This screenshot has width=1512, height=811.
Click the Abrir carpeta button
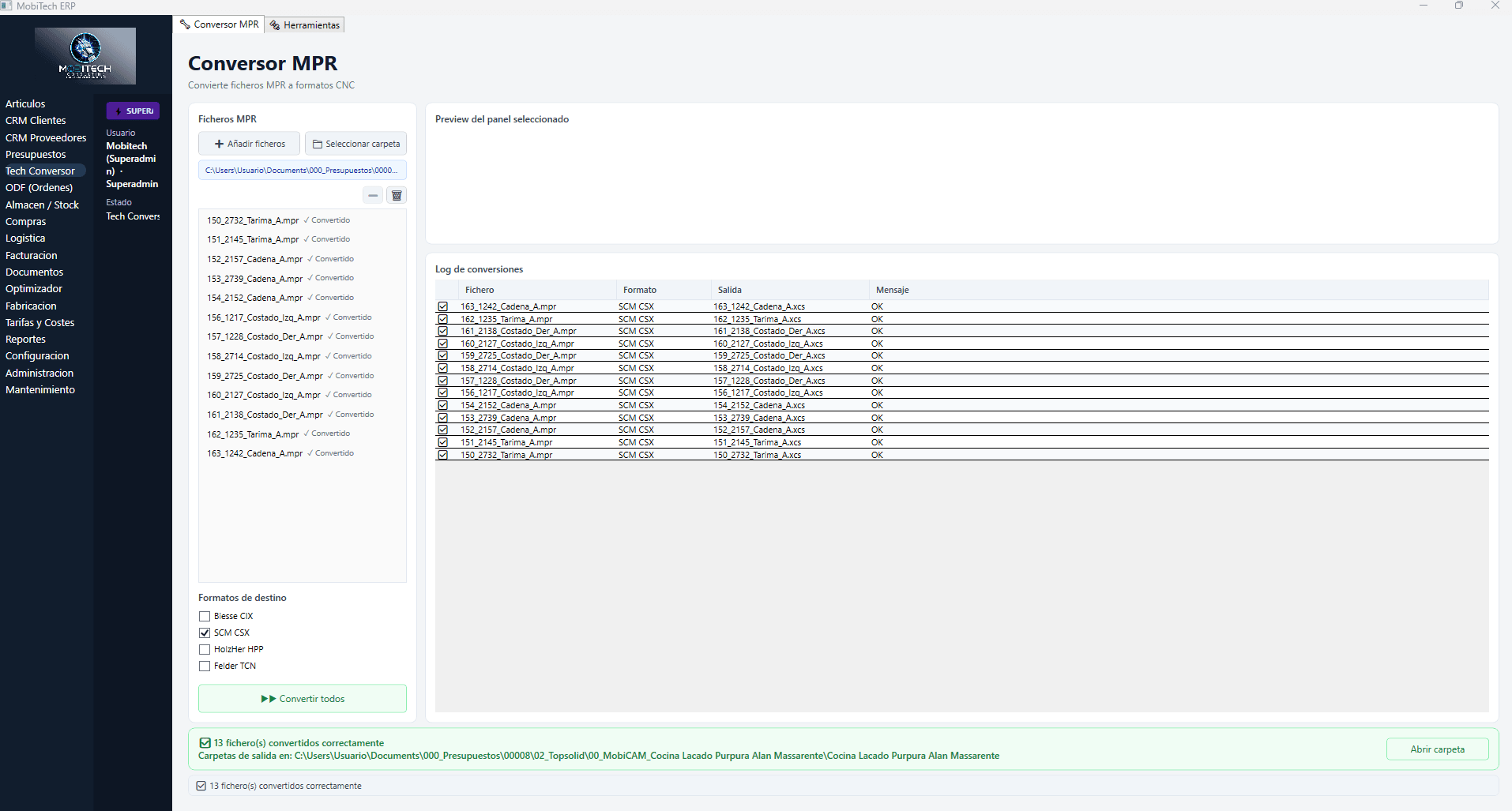tap(1437, 749)
